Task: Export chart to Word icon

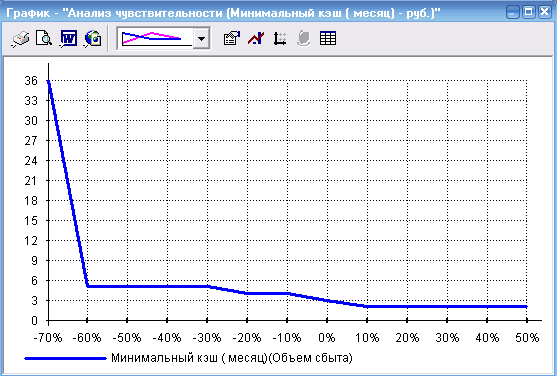Action: [x=68, y=39]
